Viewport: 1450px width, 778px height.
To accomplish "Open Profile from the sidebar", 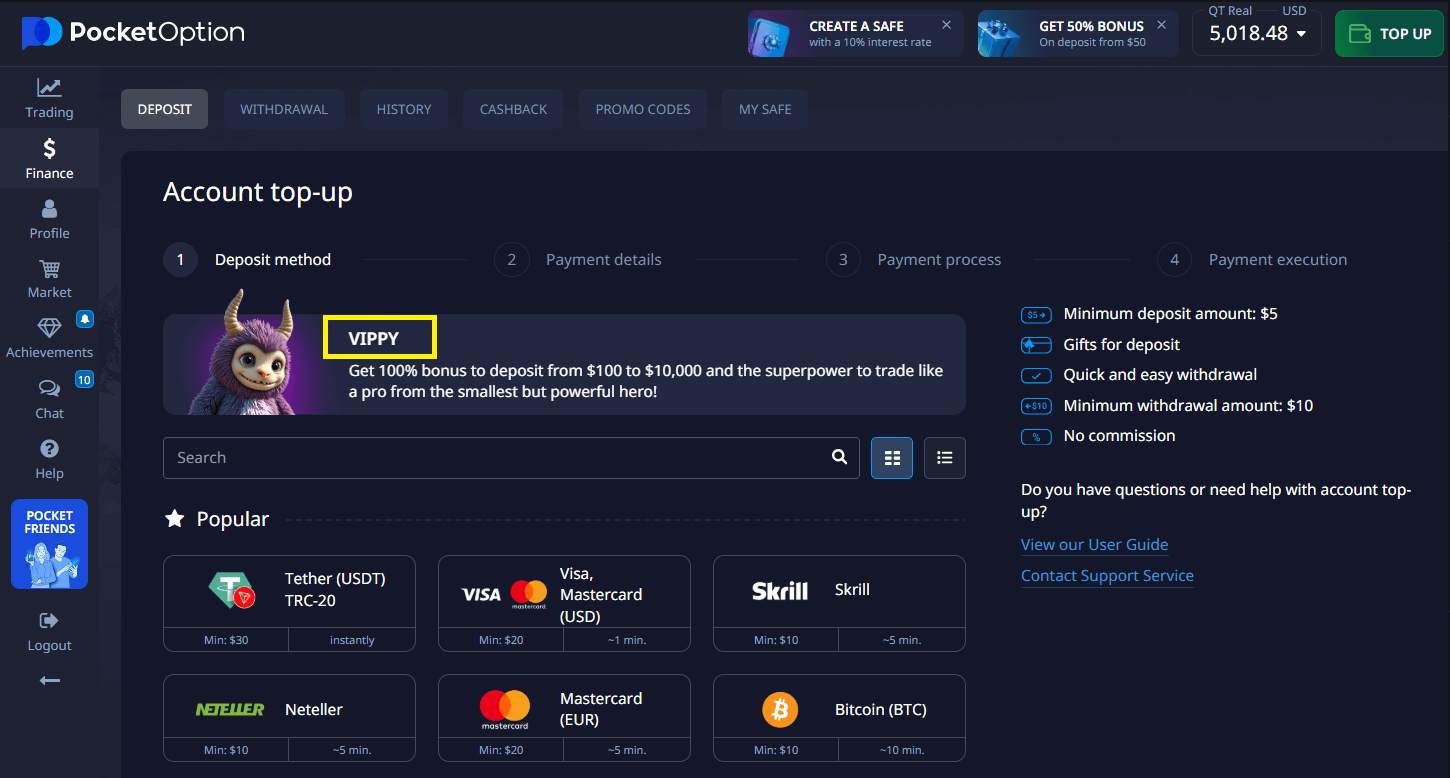I will coord(49,209).
